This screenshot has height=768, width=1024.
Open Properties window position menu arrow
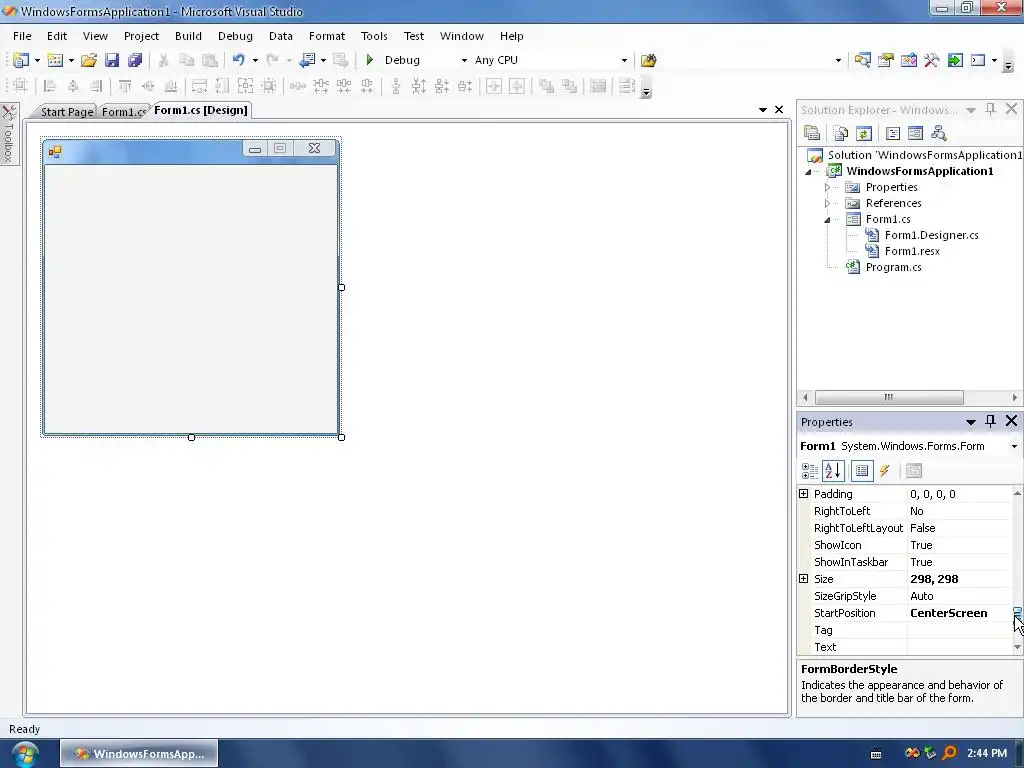[971, 422]
